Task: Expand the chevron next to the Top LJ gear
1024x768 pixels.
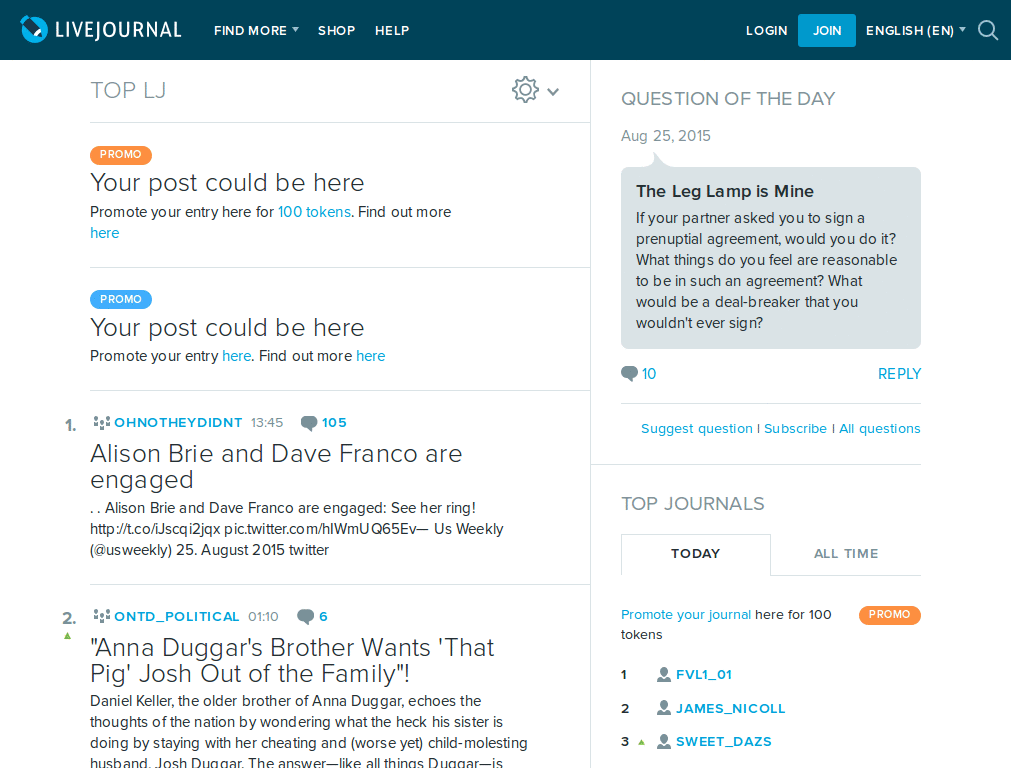Action: (x=552, y=90)
